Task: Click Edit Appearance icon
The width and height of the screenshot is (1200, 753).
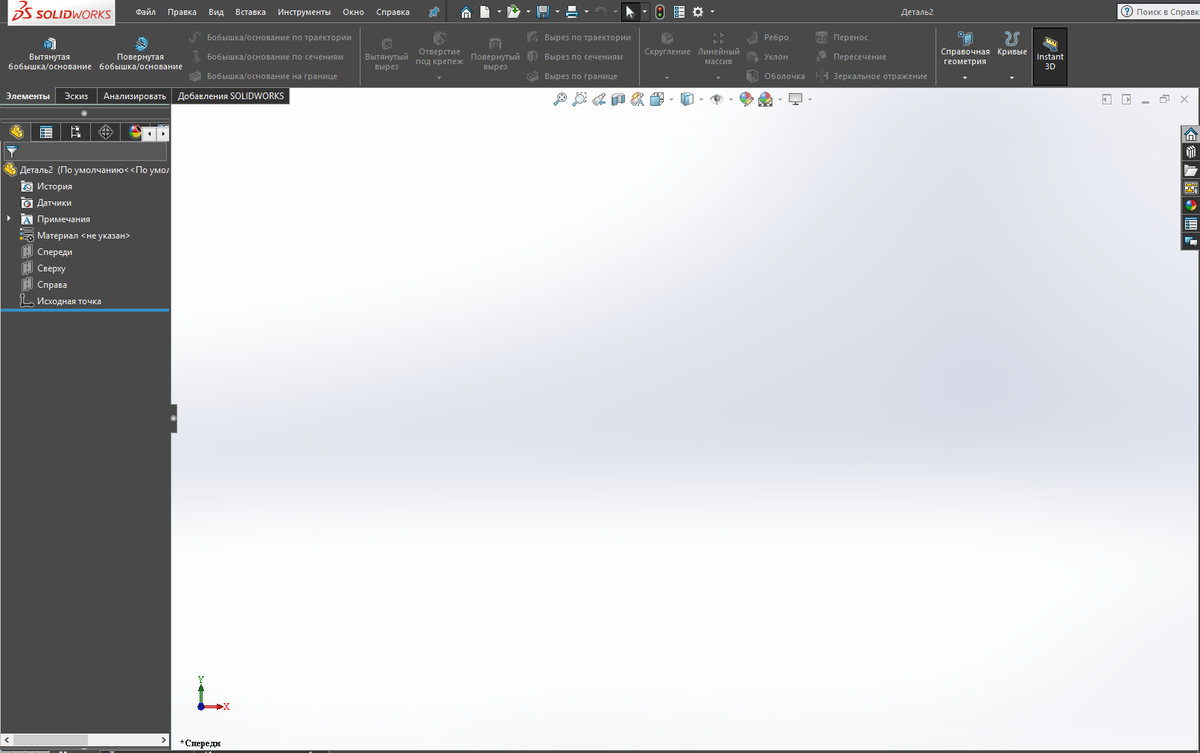Action: tap(746, 99)
